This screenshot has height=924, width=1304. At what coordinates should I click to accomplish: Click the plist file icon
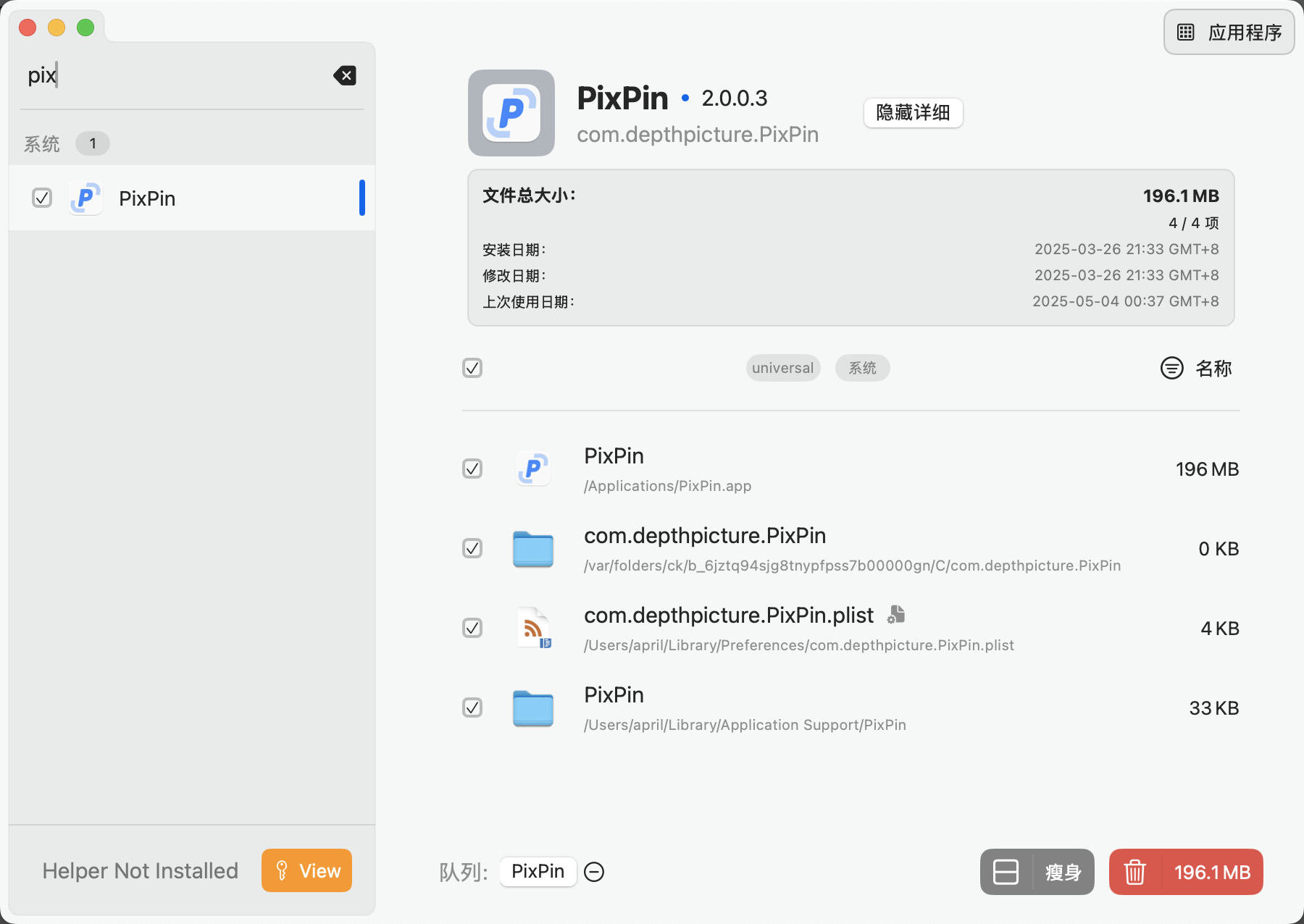point(535,628)
